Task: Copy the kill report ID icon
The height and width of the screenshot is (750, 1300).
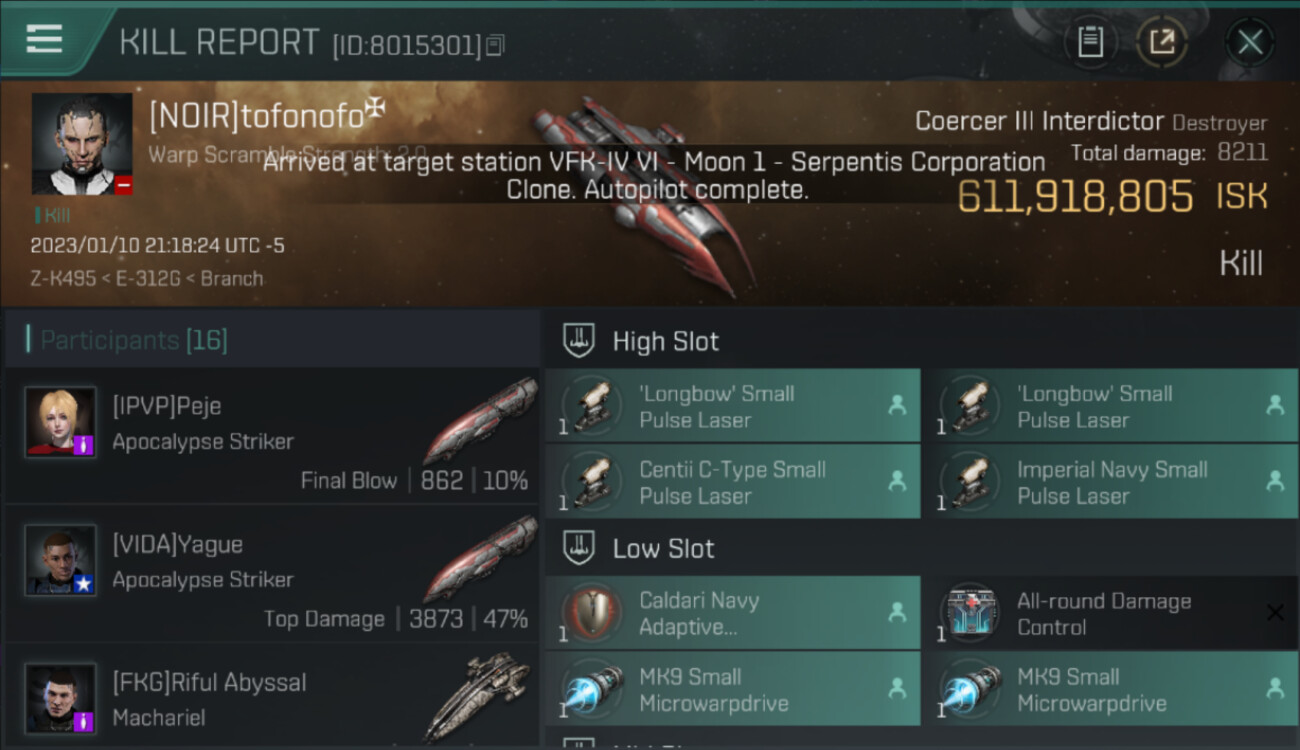Action: pos(495,45)
